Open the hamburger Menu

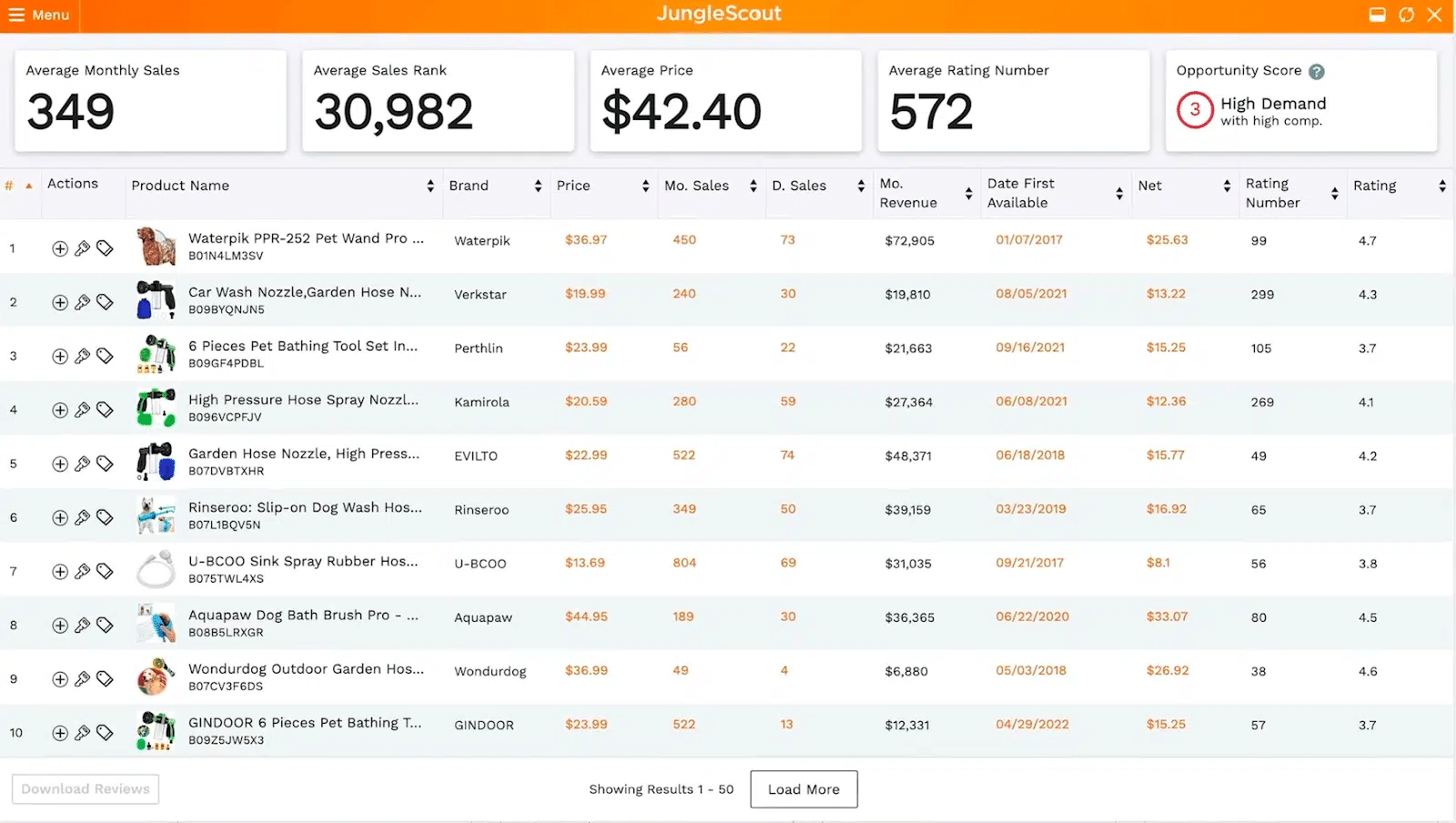click(x=39, y=15)
